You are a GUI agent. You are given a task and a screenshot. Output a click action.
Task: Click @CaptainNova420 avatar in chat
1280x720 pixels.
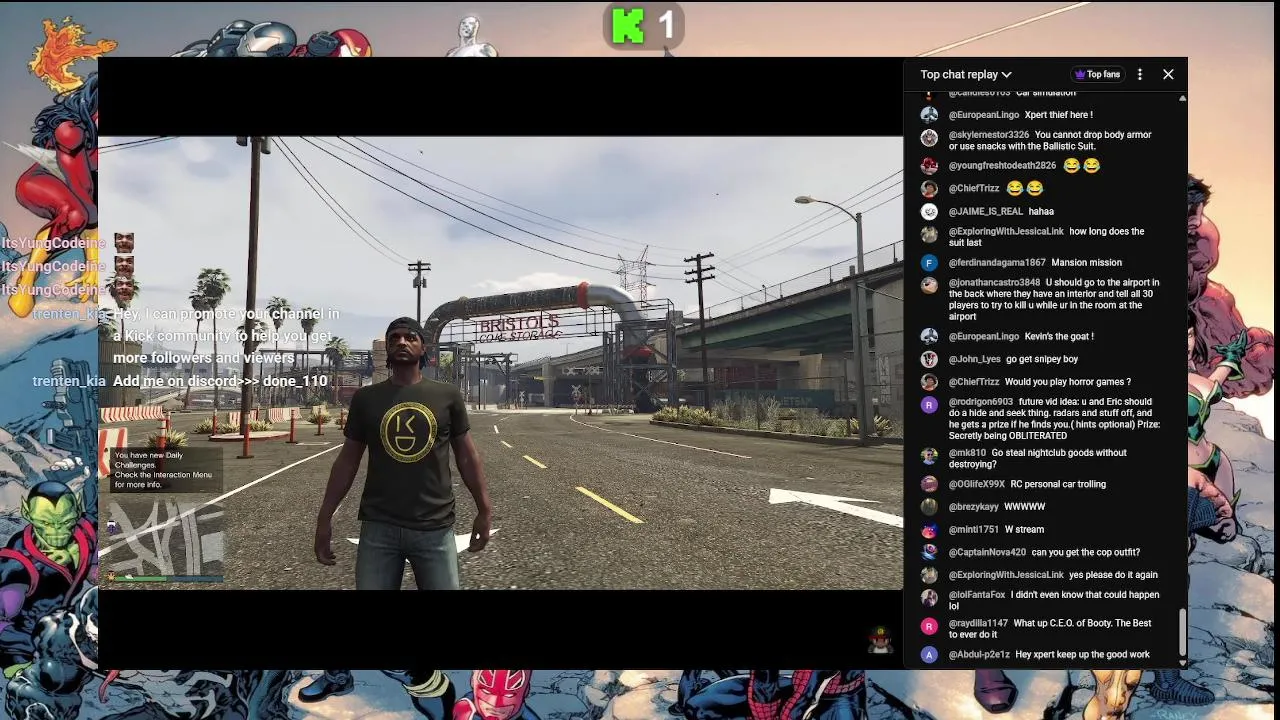[929, 552]
